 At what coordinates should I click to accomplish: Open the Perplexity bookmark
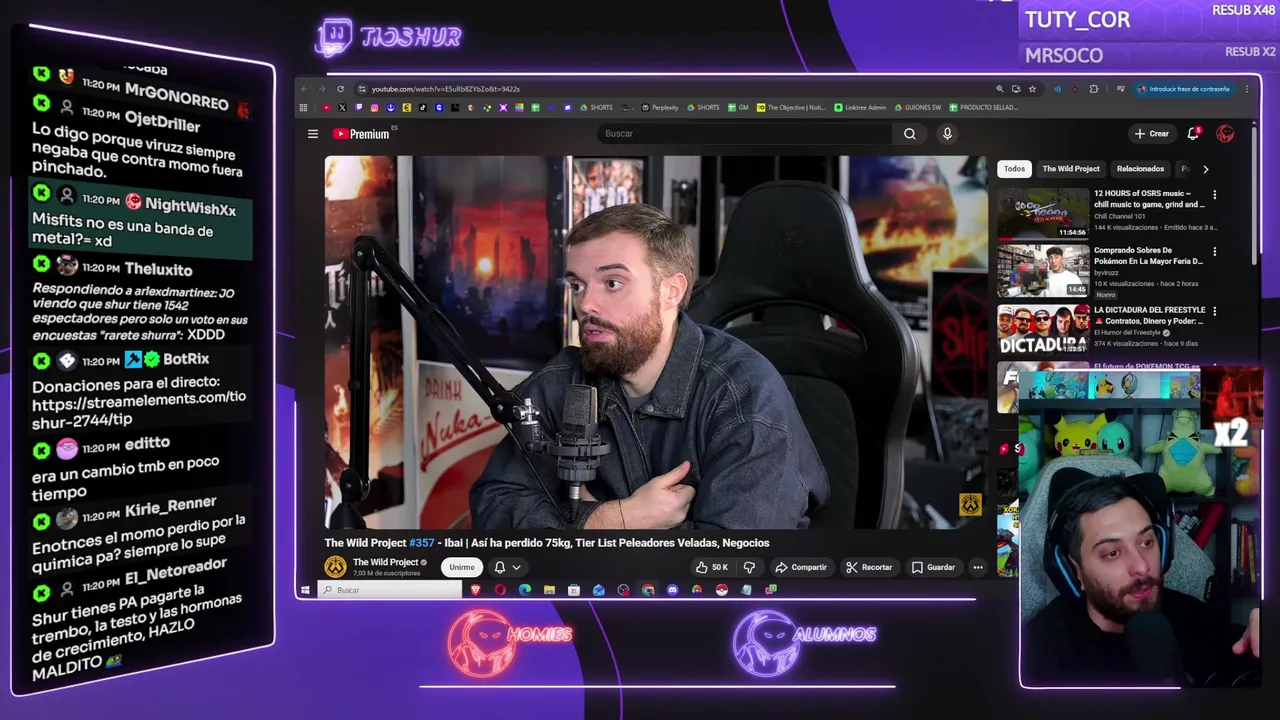[660, 108]
